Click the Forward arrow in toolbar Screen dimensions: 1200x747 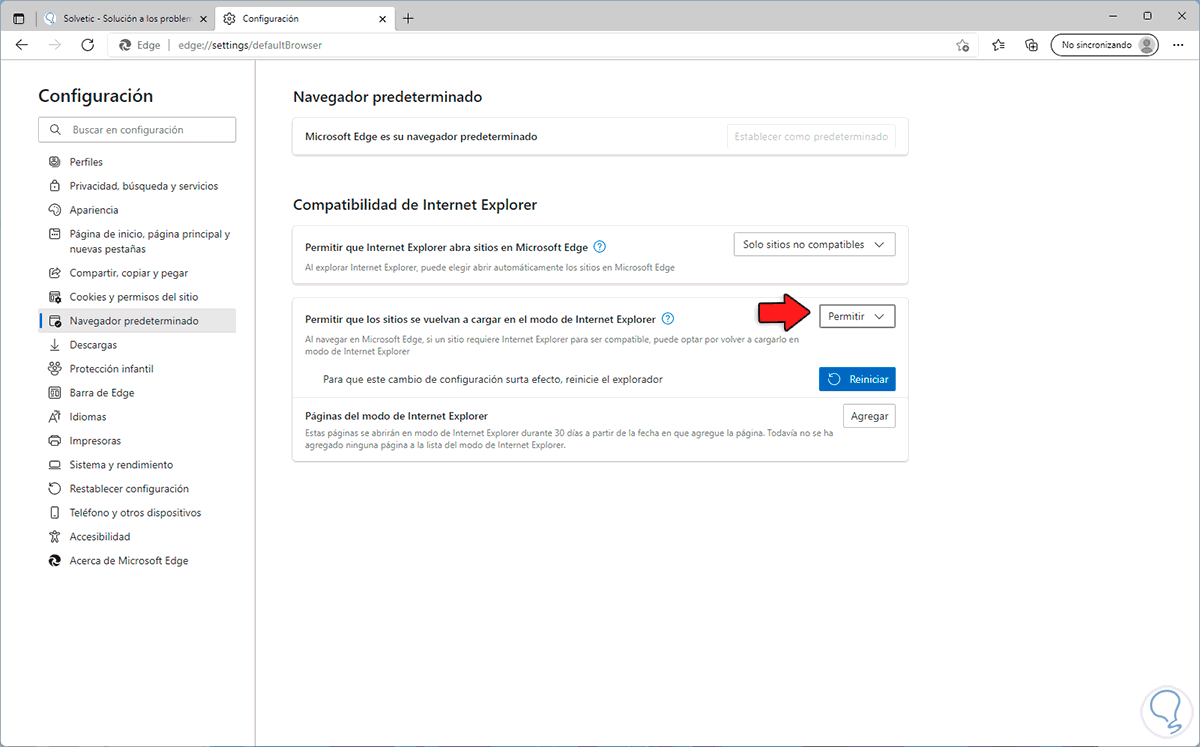55,45
